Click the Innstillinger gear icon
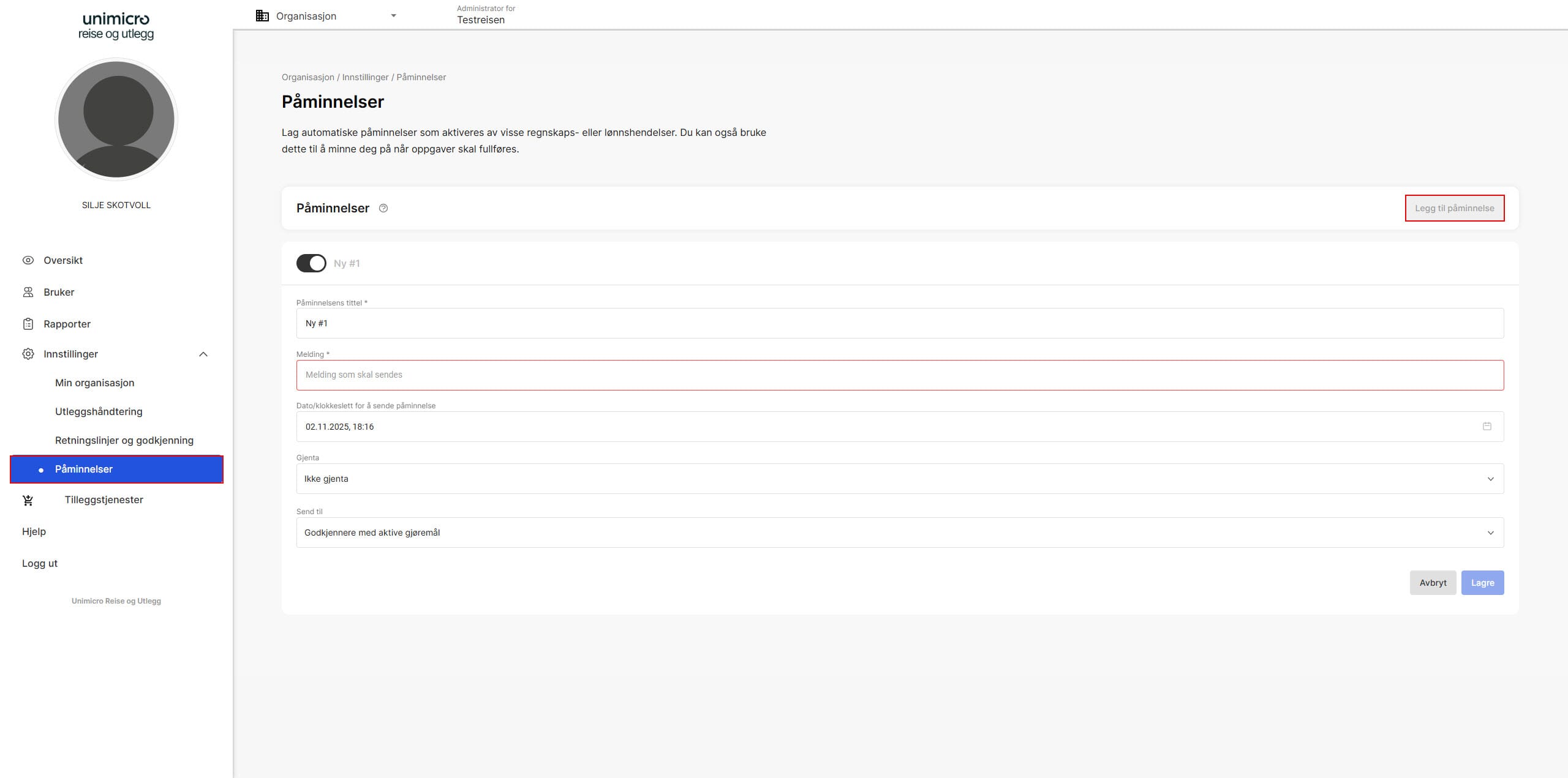1568x778 pixels. 28,354
